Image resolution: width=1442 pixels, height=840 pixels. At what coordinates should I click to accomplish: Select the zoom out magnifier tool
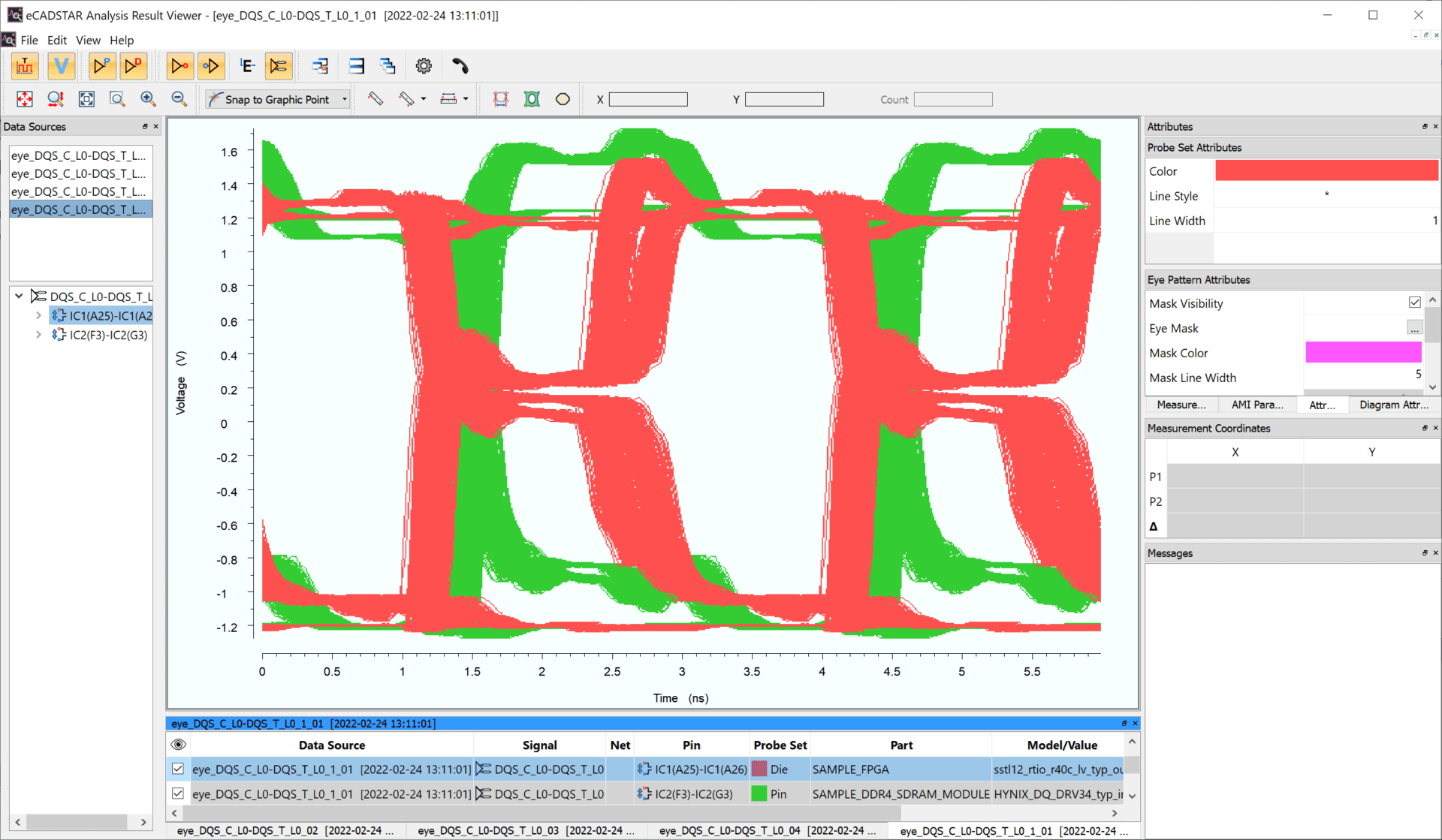pos(179,98)
